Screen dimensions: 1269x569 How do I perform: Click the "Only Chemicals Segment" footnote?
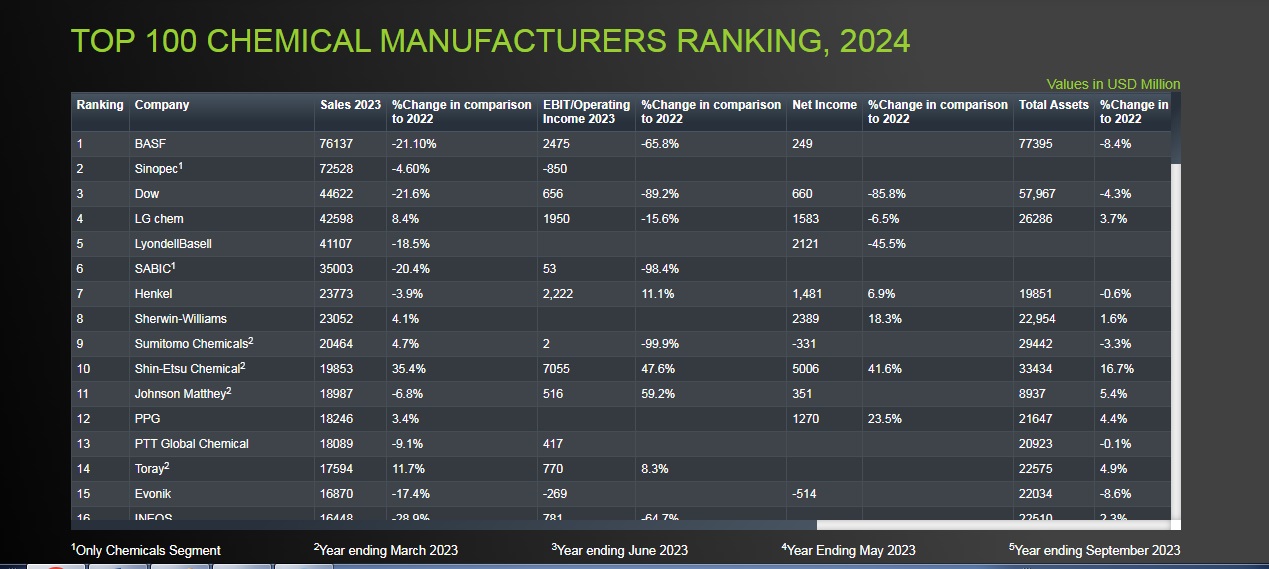(146, 549)
